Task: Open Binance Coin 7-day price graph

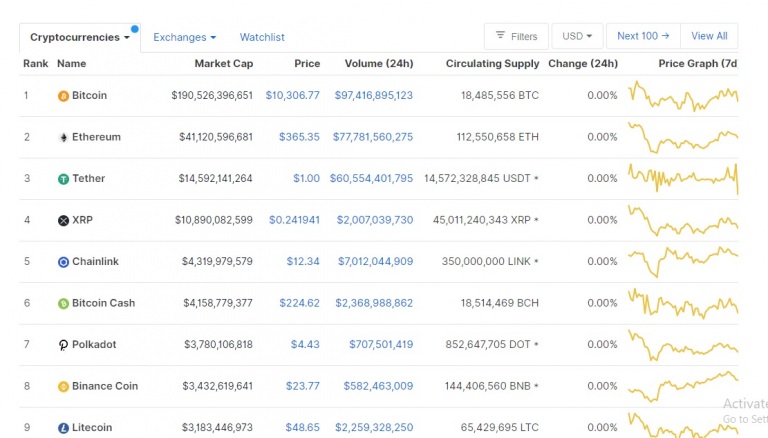Action: coord(683,387)
